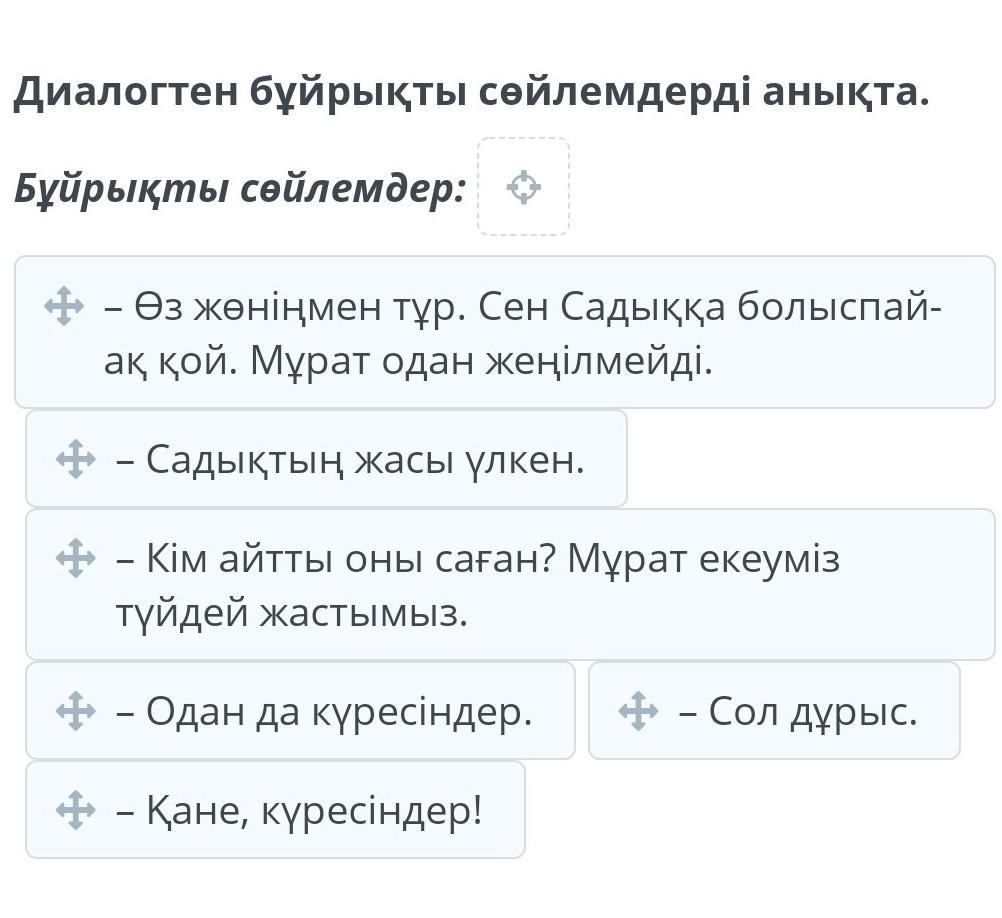
Task: Click the dashed answer drop box
Action: [x=523, y=187]
